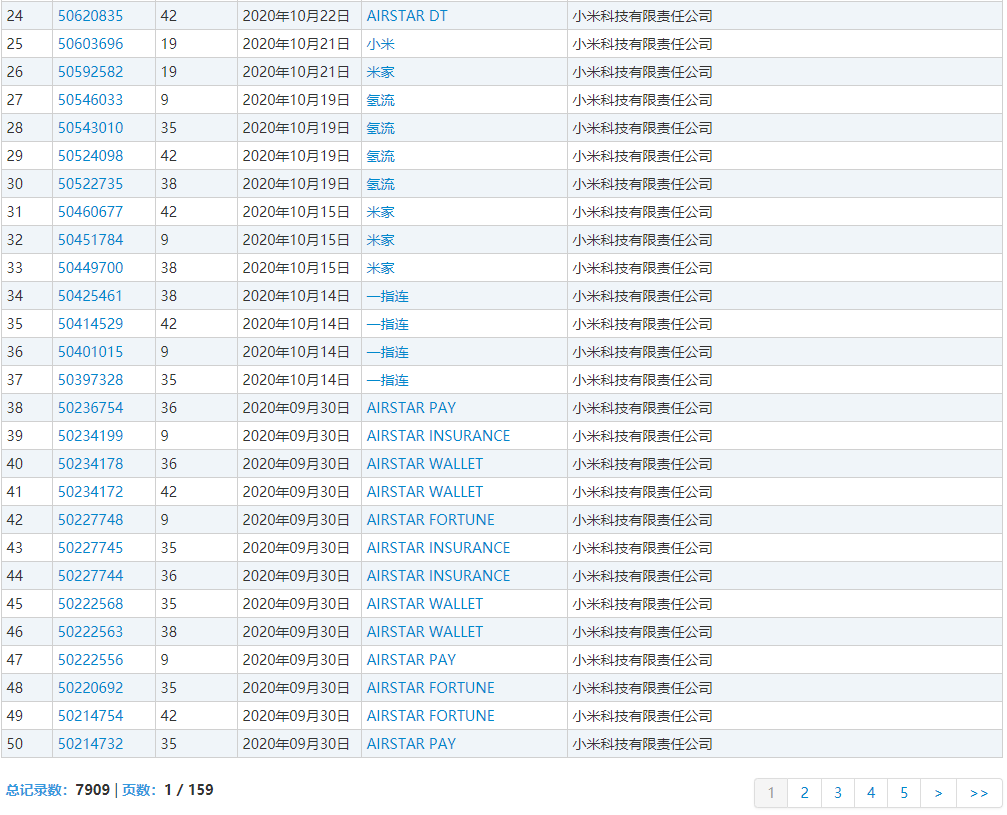Viewport: 1007px width, 815px height.
Task: Click AIRSTAR INSURANCE trademark in row 44
Action: point(439,576)
